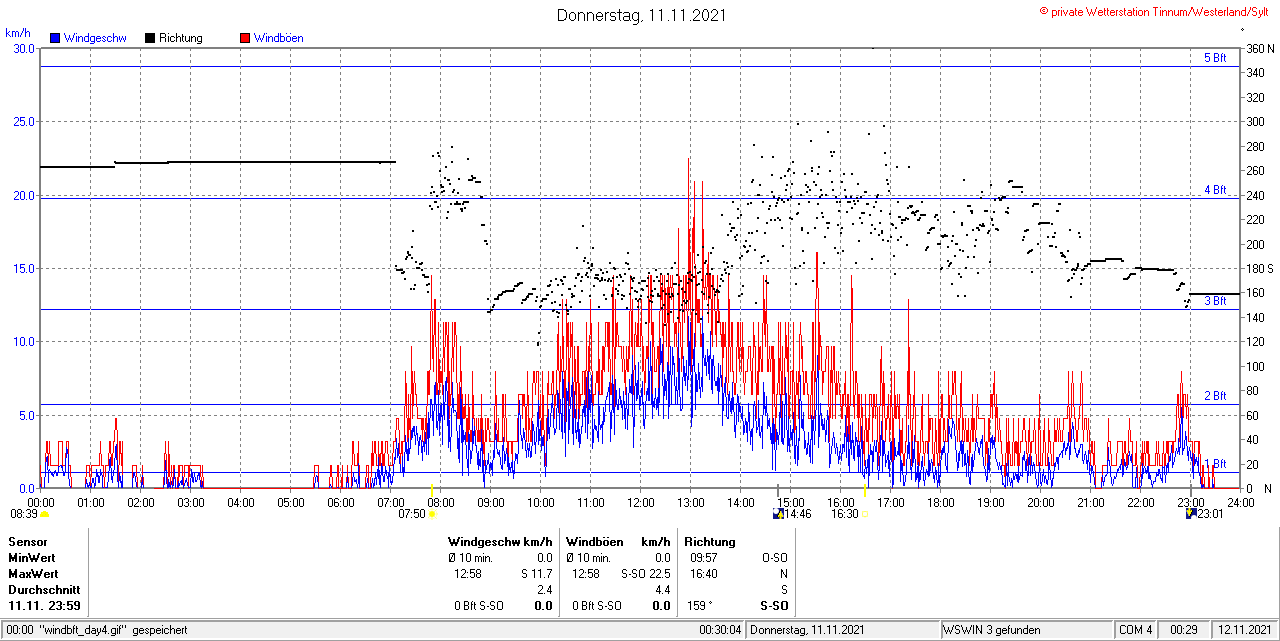Click the moon icon next to 14:46

778,514
